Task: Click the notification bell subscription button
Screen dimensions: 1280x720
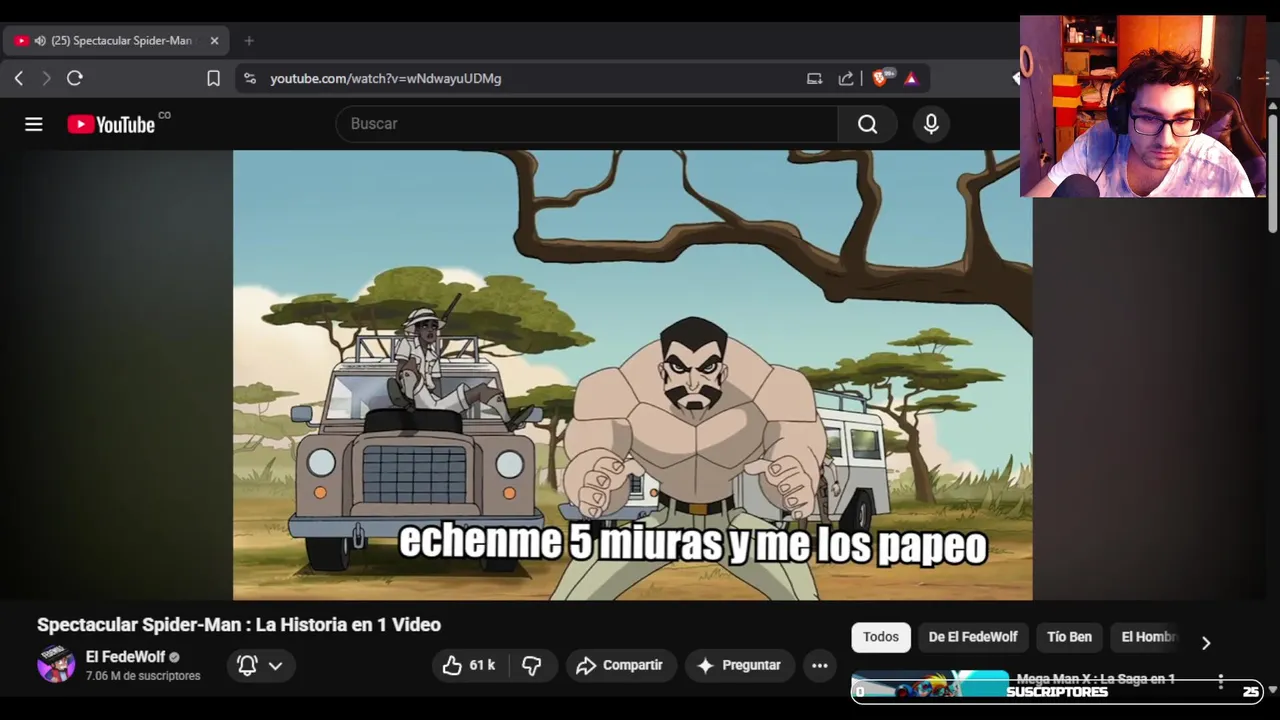Action: [259, 665]
